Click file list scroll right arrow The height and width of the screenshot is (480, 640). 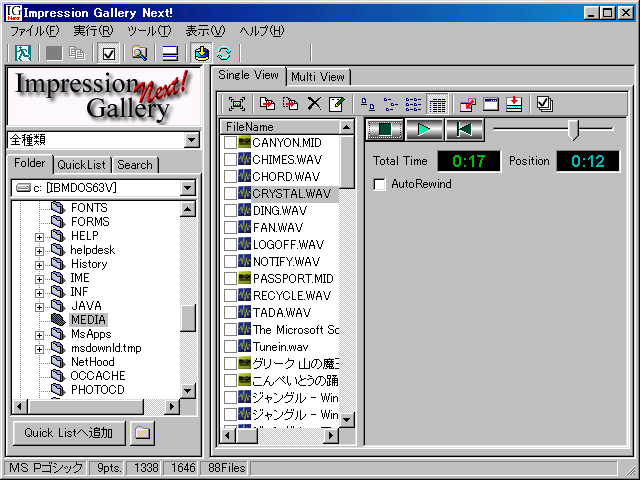(x=331, y=436)
